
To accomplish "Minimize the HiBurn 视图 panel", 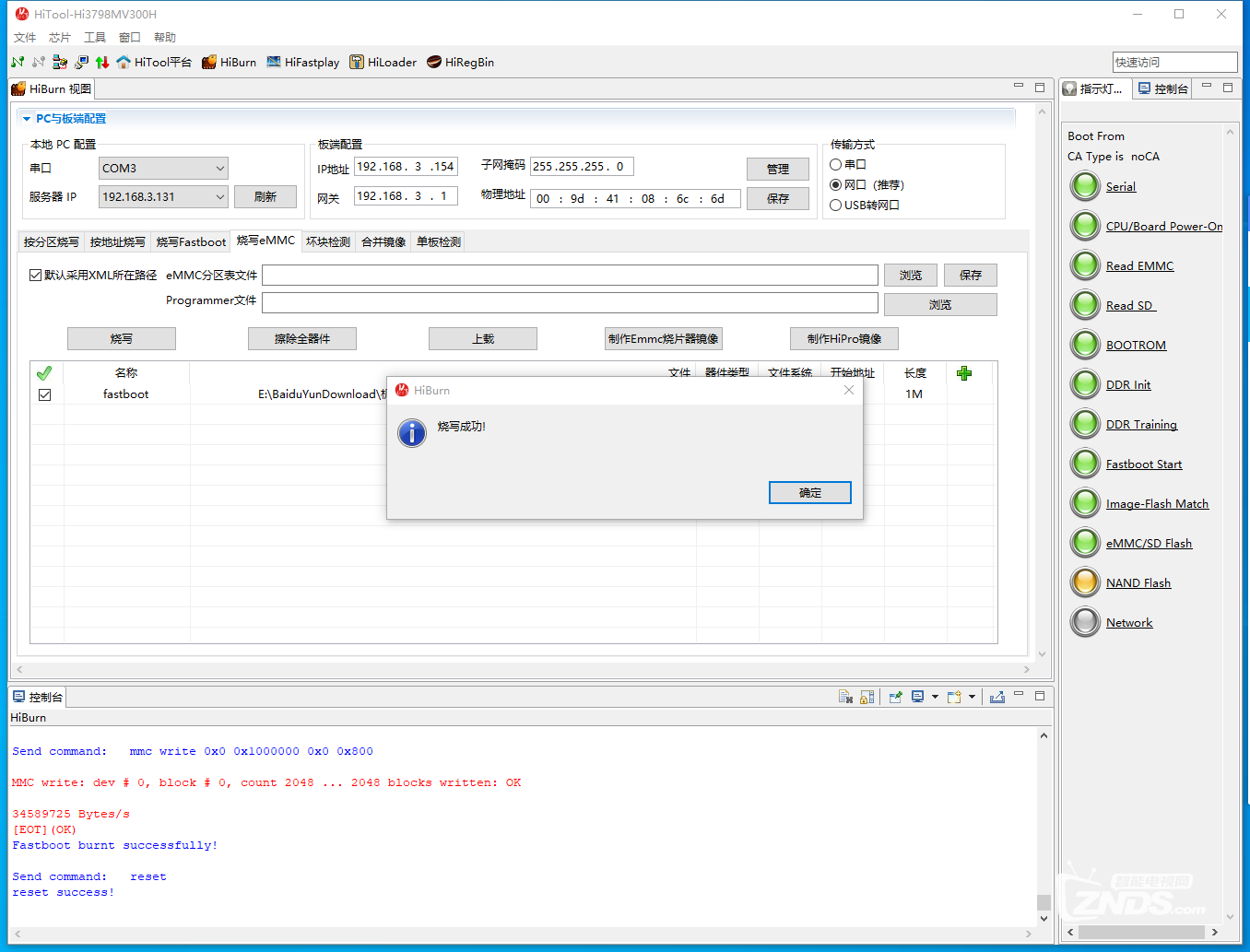I will [1019, 87].
